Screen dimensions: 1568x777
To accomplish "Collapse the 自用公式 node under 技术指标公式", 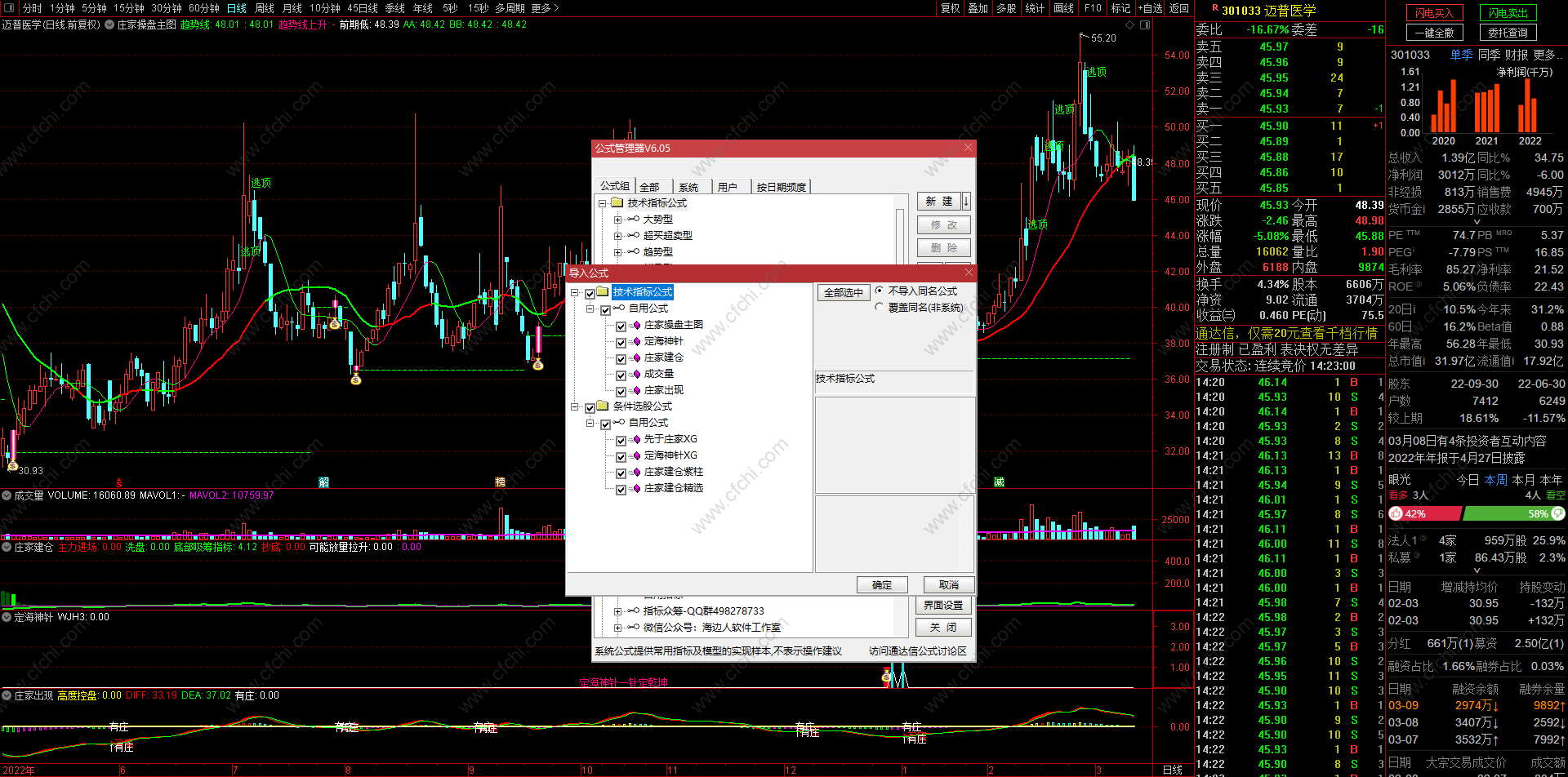I will click(x=590, y=309).
